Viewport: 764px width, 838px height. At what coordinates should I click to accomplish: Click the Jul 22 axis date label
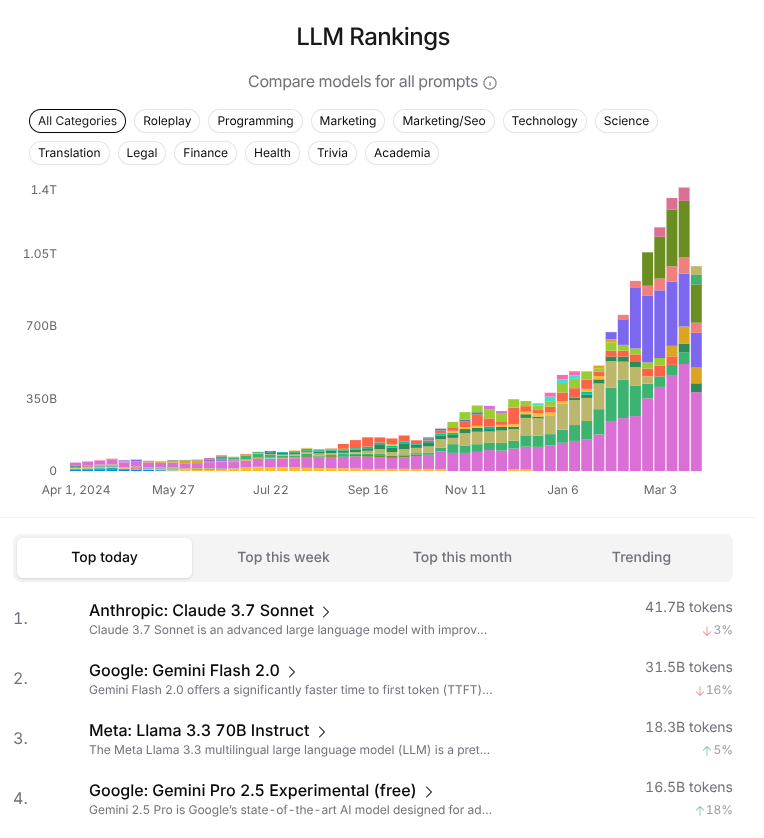(x=270, y=490)
